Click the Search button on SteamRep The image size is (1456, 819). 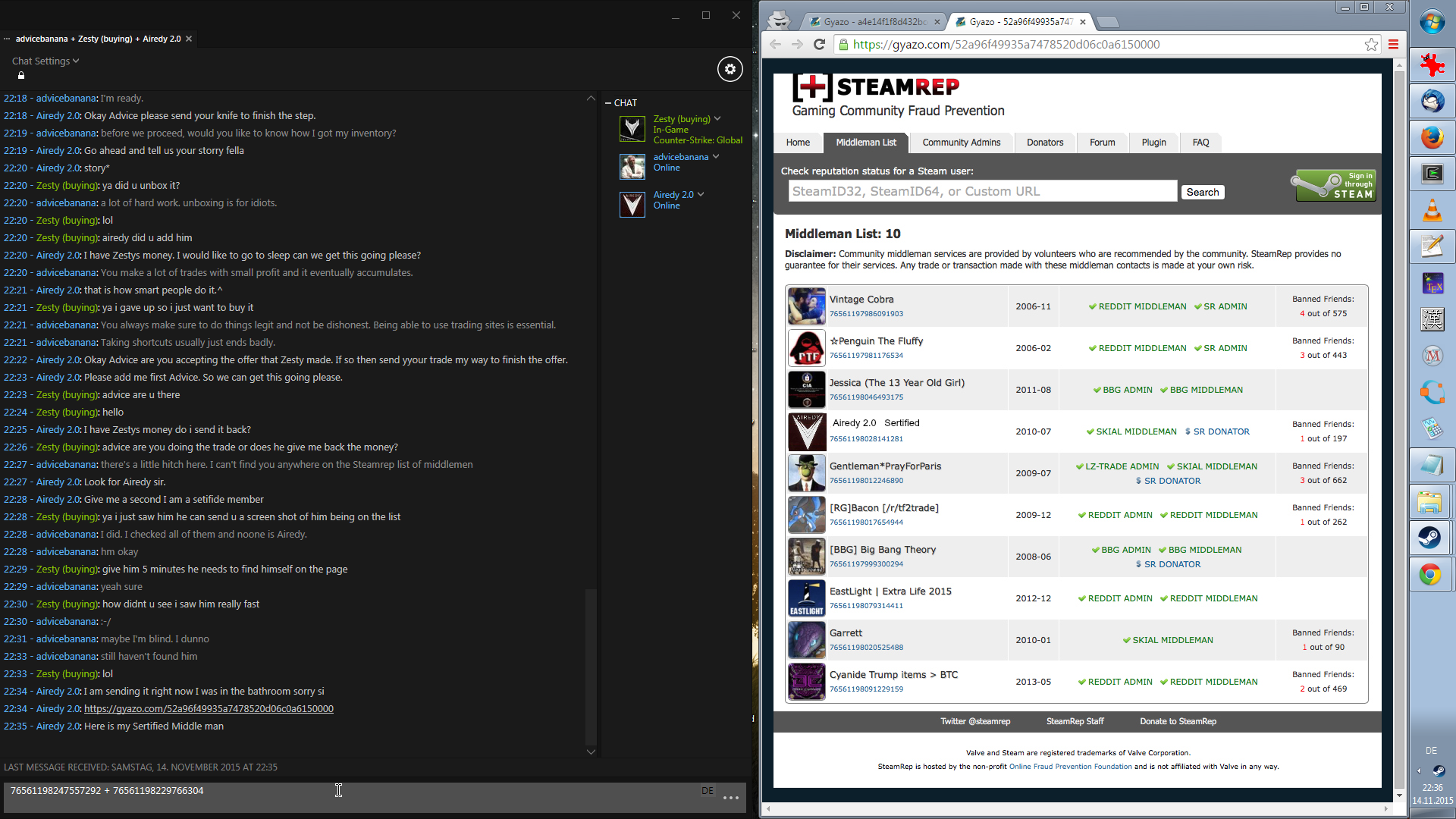click(1202, 193)
